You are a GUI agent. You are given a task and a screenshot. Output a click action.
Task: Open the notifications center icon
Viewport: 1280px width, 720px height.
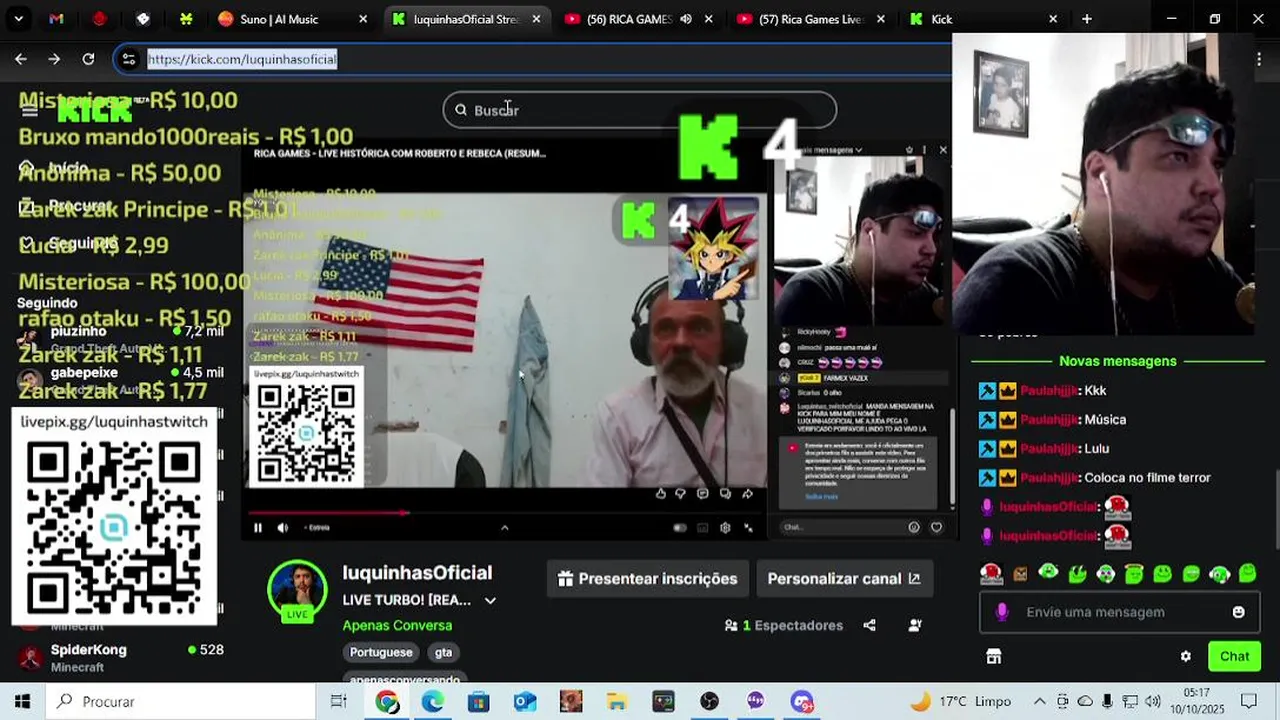point(1249,702)
